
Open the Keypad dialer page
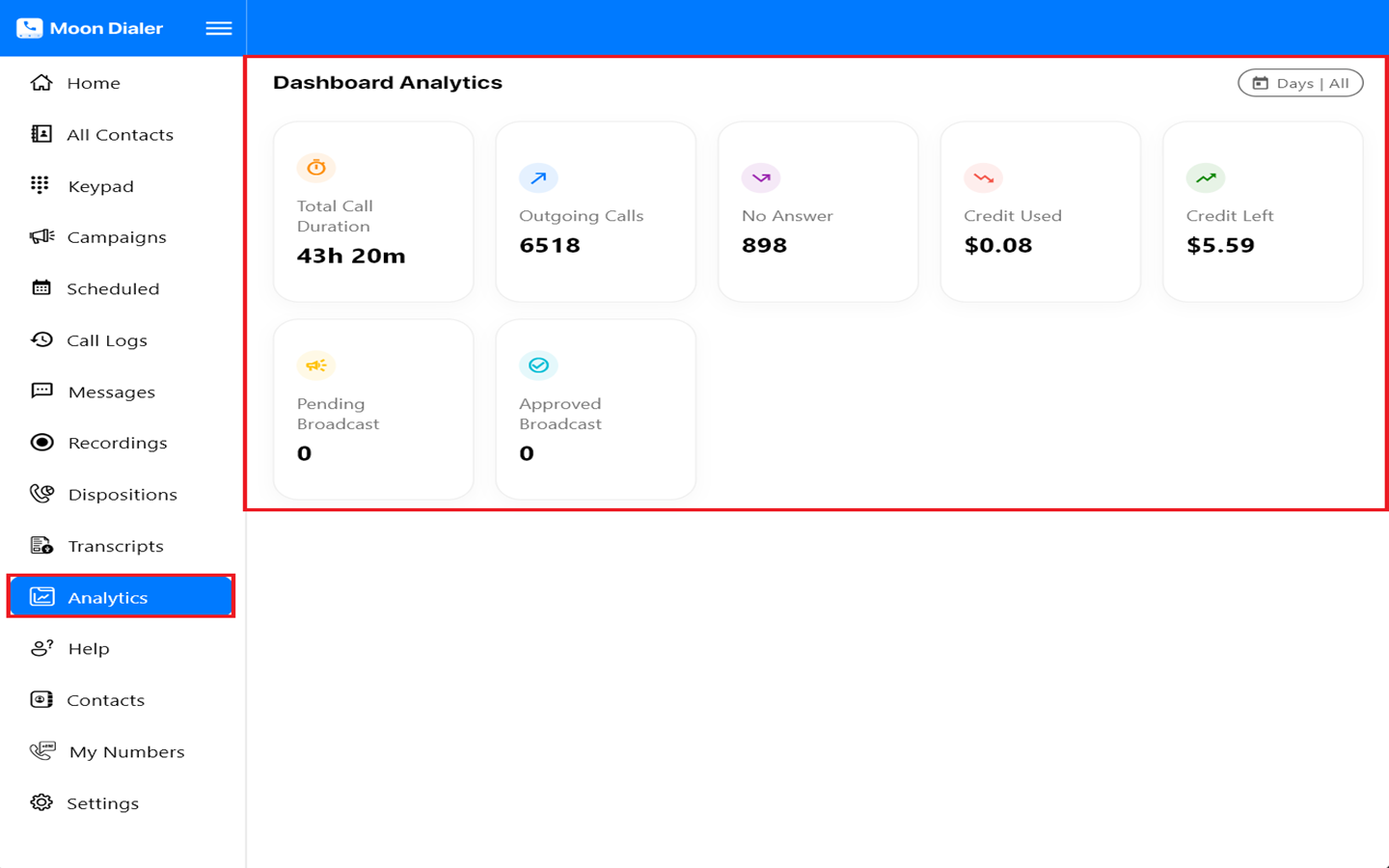click(100, 186)
